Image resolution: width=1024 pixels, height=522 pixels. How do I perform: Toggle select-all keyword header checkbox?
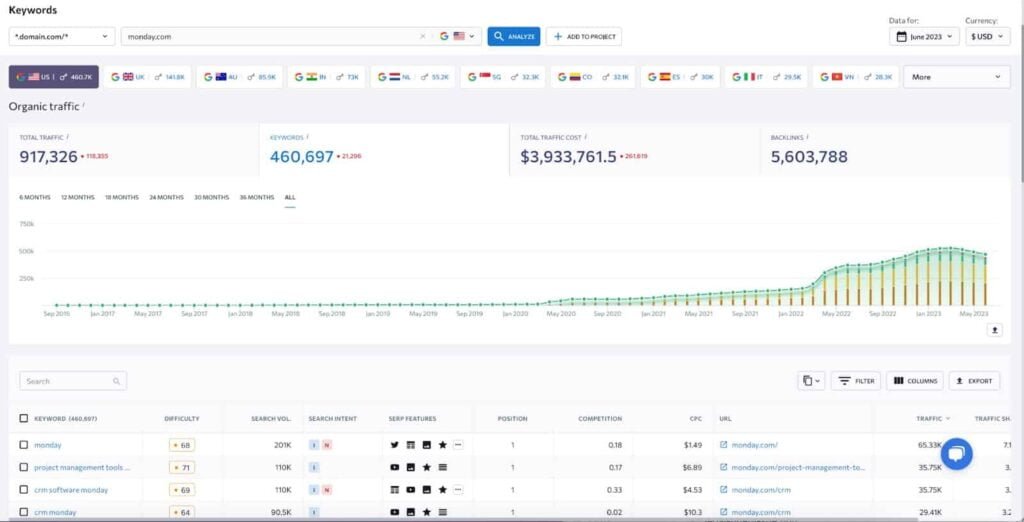[24, 418]
